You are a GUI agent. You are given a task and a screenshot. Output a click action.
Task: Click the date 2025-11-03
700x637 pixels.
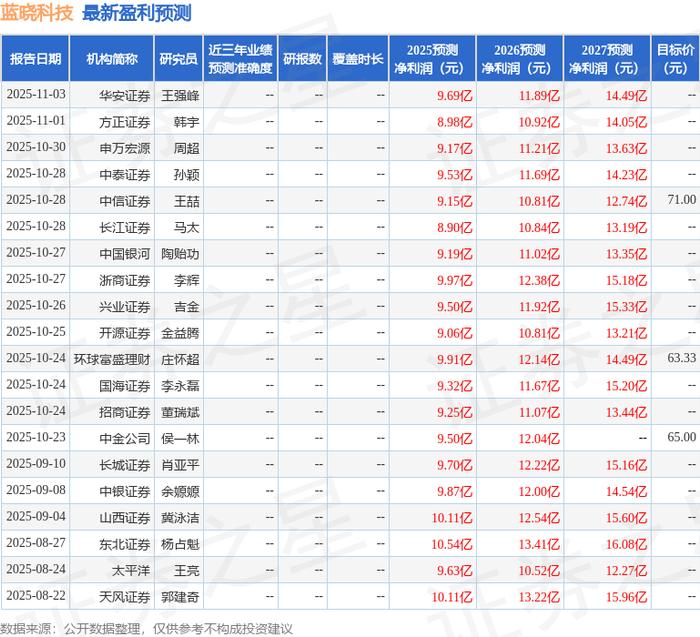(36, 94)
